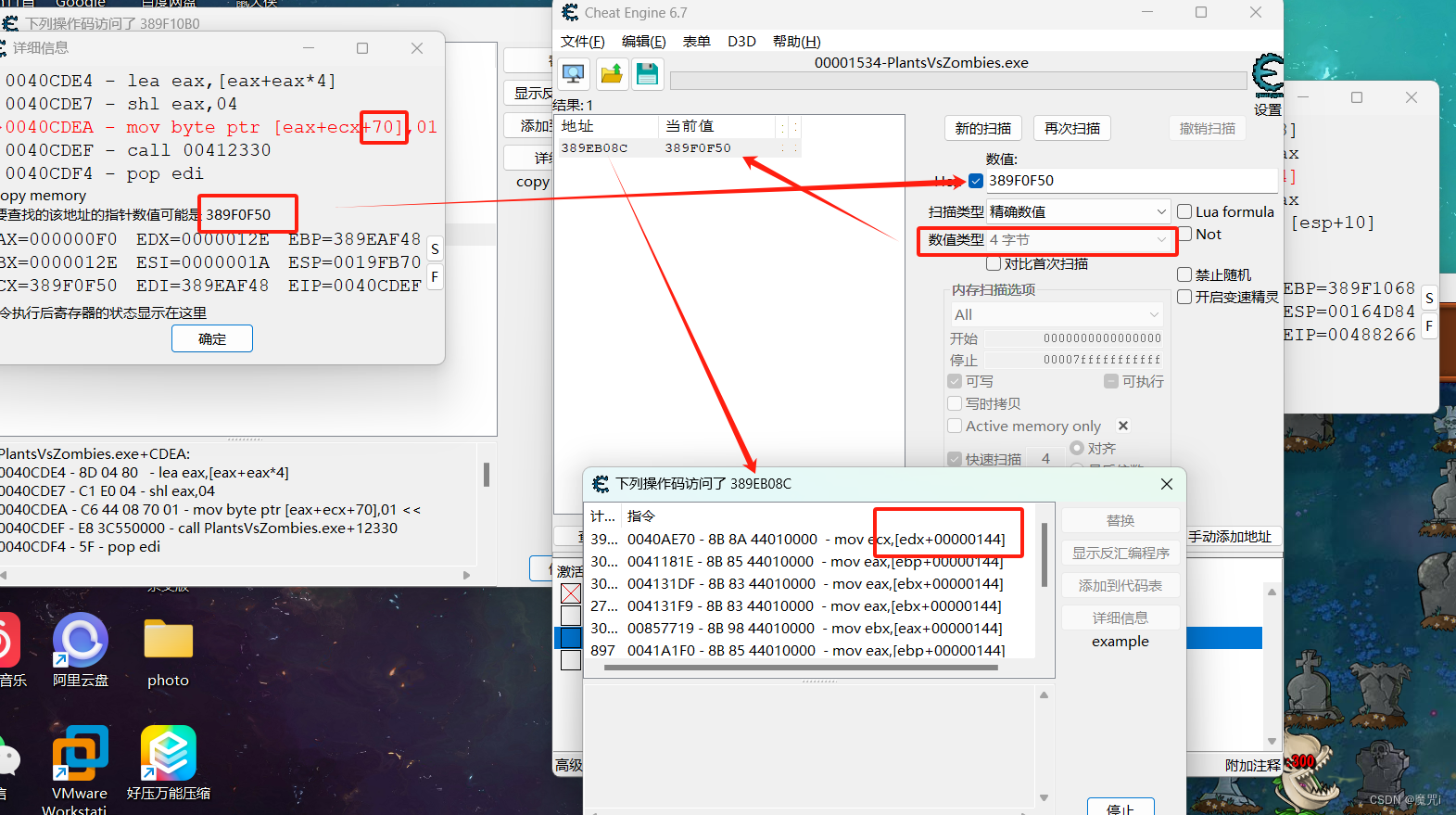Click the open file folder icon
Image resolution: width=1456 pixels, height=815 pixels.
coord(612,74)
